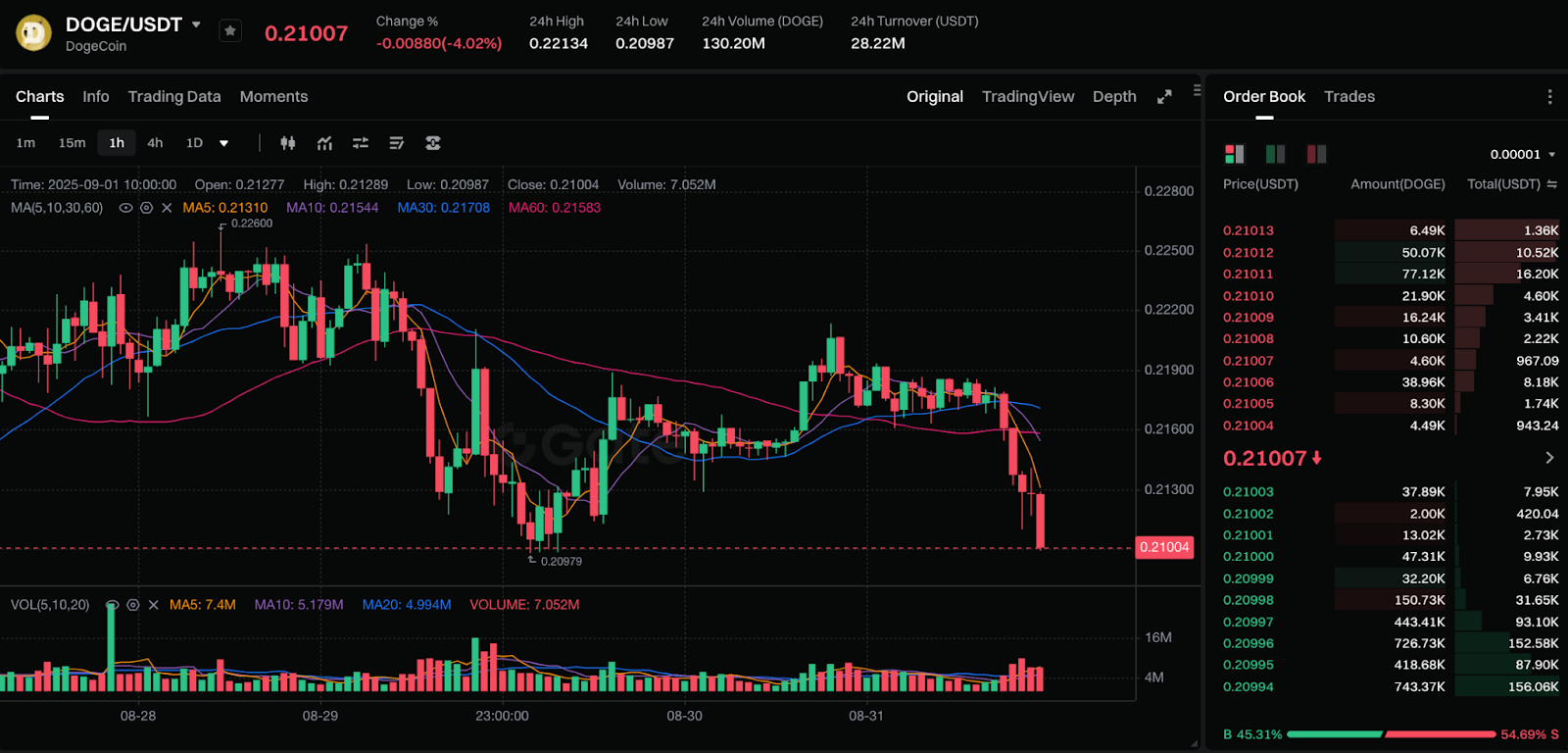Select ask price 0.21013

tap(1249, 230)
